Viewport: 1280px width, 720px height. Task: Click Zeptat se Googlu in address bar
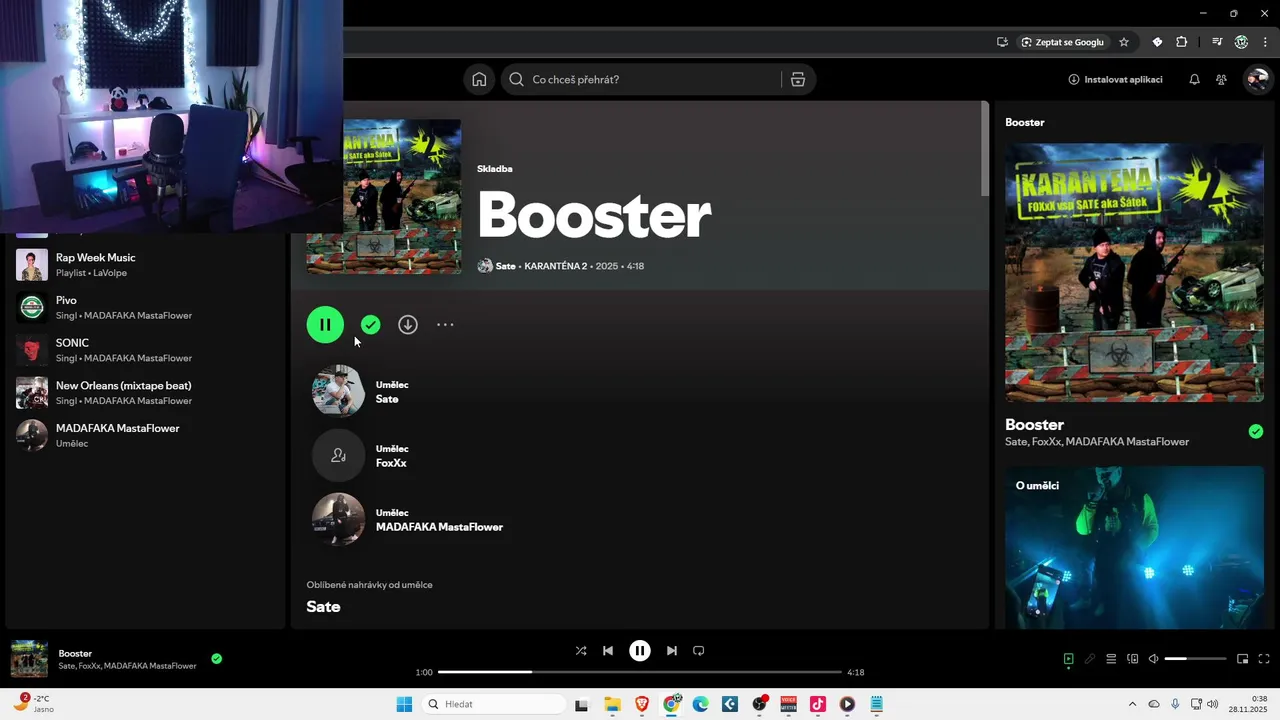pos(1062,42)
